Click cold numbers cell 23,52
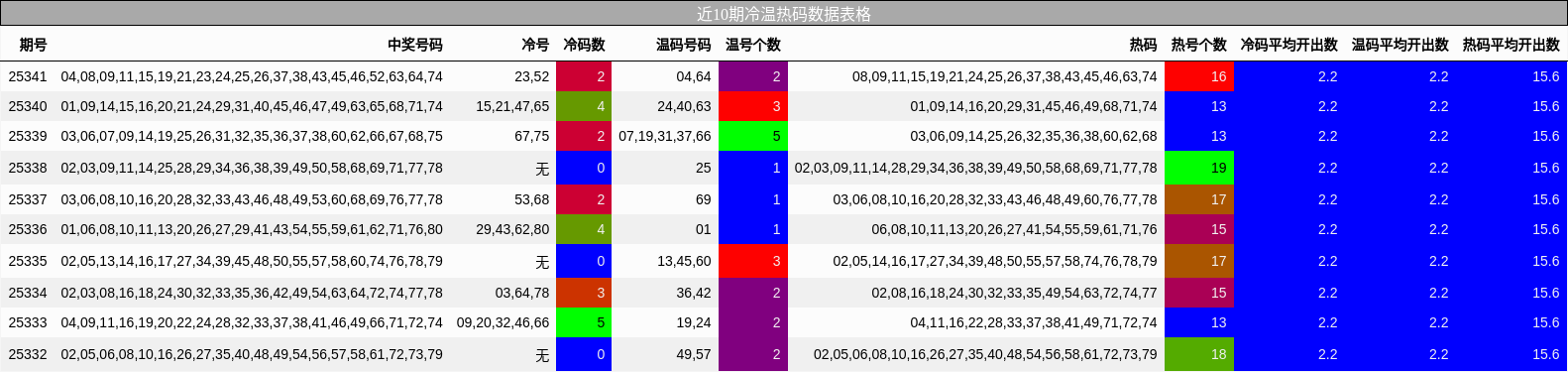Image resolution: width=1568 pixels, height=372 pixels. (531, 76)
